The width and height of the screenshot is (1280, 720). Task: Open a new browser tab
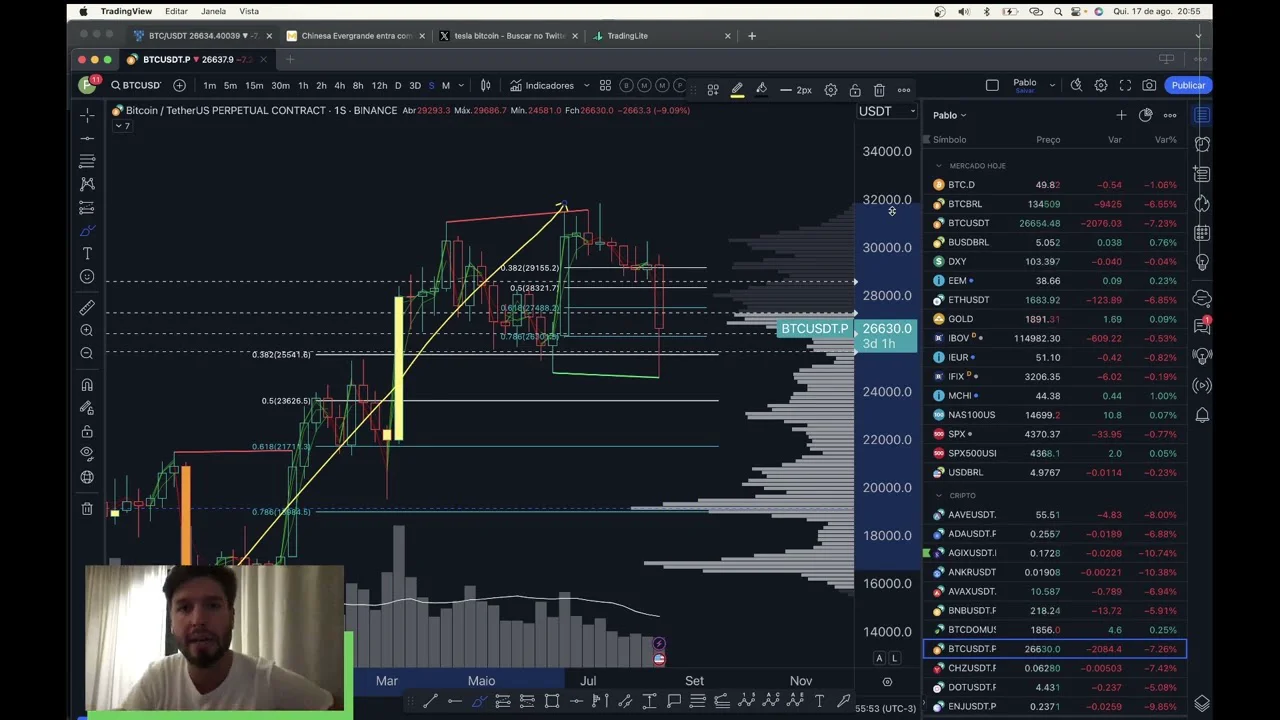[752, 36]
